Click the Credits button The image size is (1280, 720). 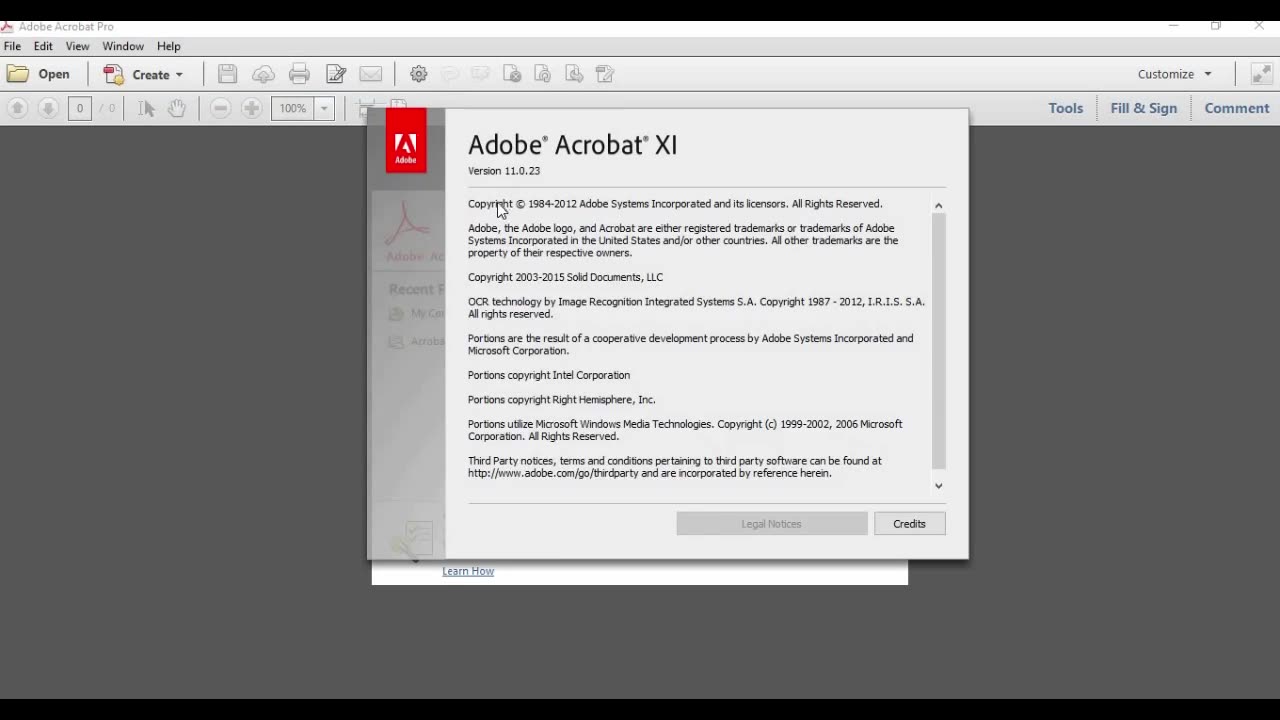[909, 524]
